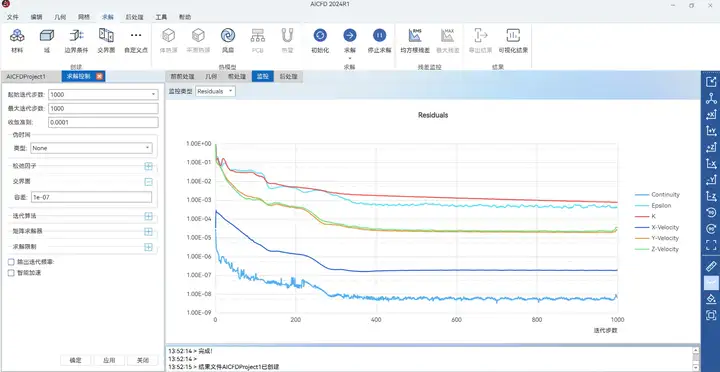Click the highlighted icon below the ruler
Screen dimensions: 720x372
tap(711, 282)
